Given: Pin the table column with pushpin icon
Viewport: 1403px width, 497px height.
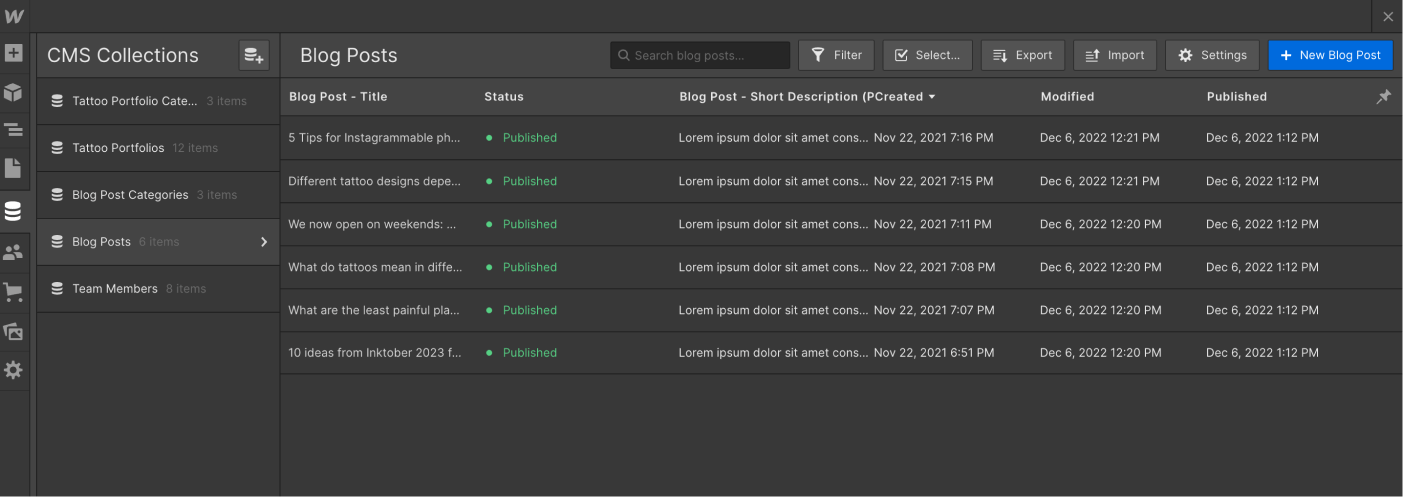Looking at the screenshot, I should point(1384,97).
